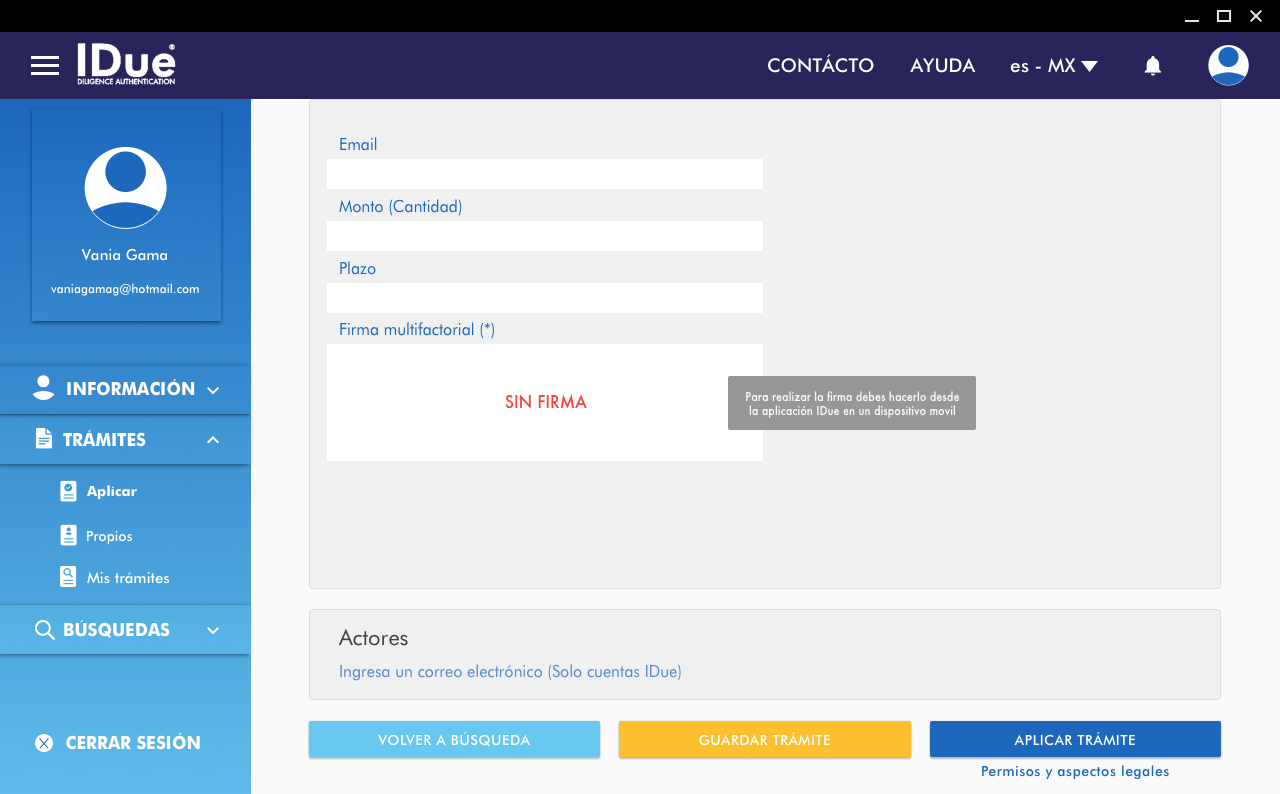Viewport: 1280px width, 794px height.
Task: Expand the Búsquedas section chevron
Action: coord(213,630)
